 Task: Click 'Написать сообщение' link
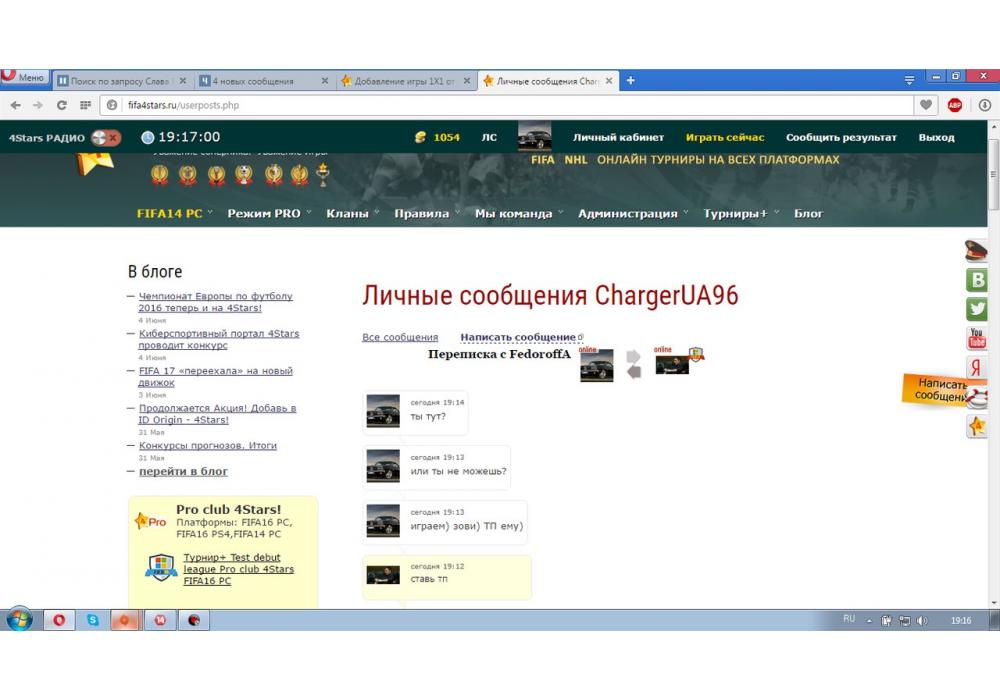point(517,337)
